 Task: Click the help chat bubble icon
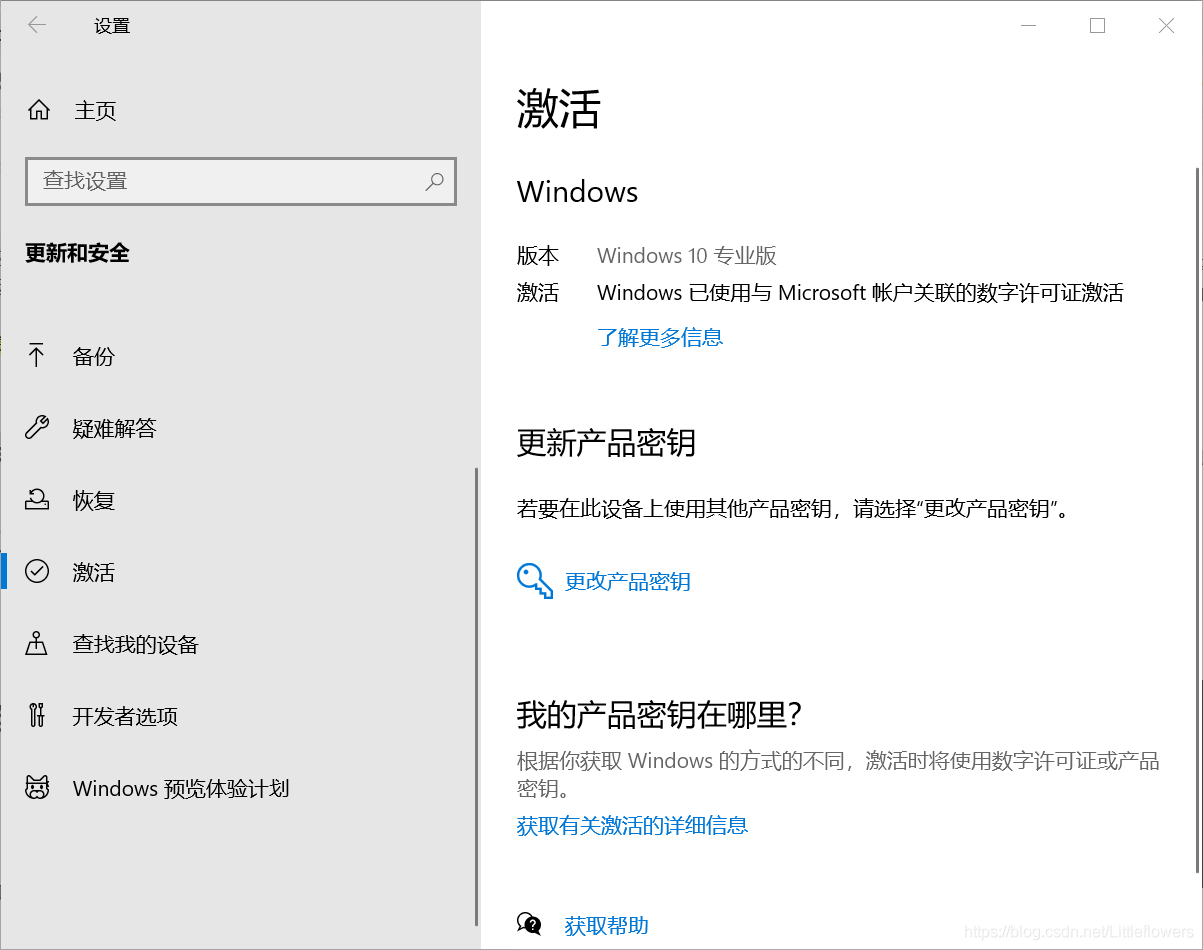click(x=529, y=923)
